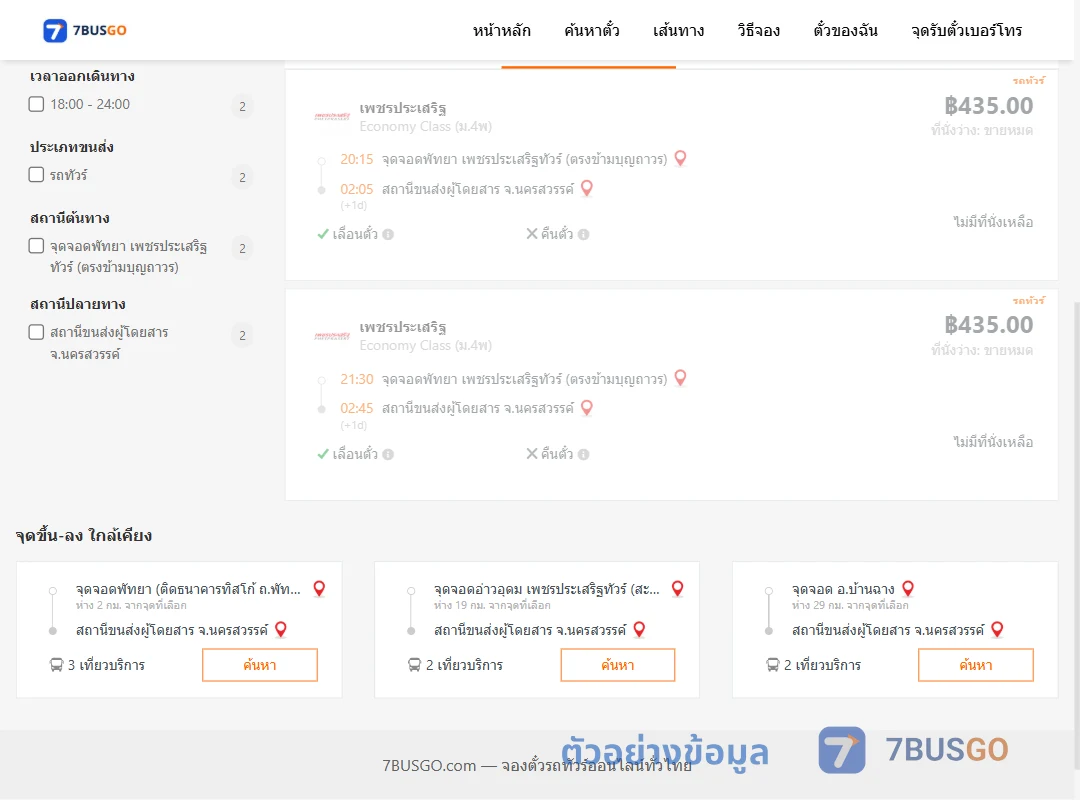This screenshot has width=1080, height=800.
Task: Click the 7BUSGO logo in the header
Action: pos(85,30)
